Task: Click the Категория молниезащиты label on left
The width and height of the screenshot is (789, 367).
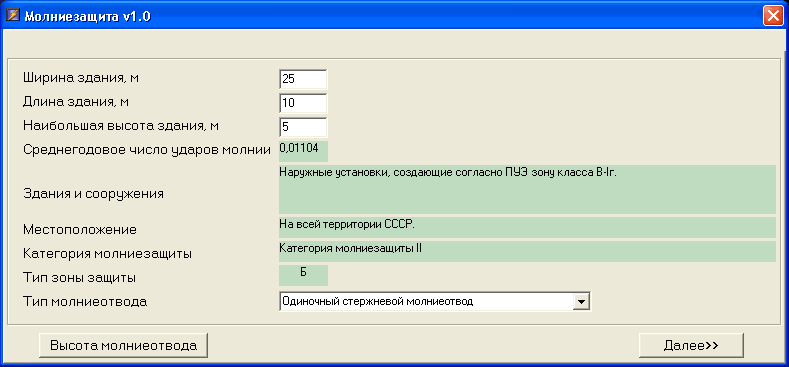Action: click(107, 254)
